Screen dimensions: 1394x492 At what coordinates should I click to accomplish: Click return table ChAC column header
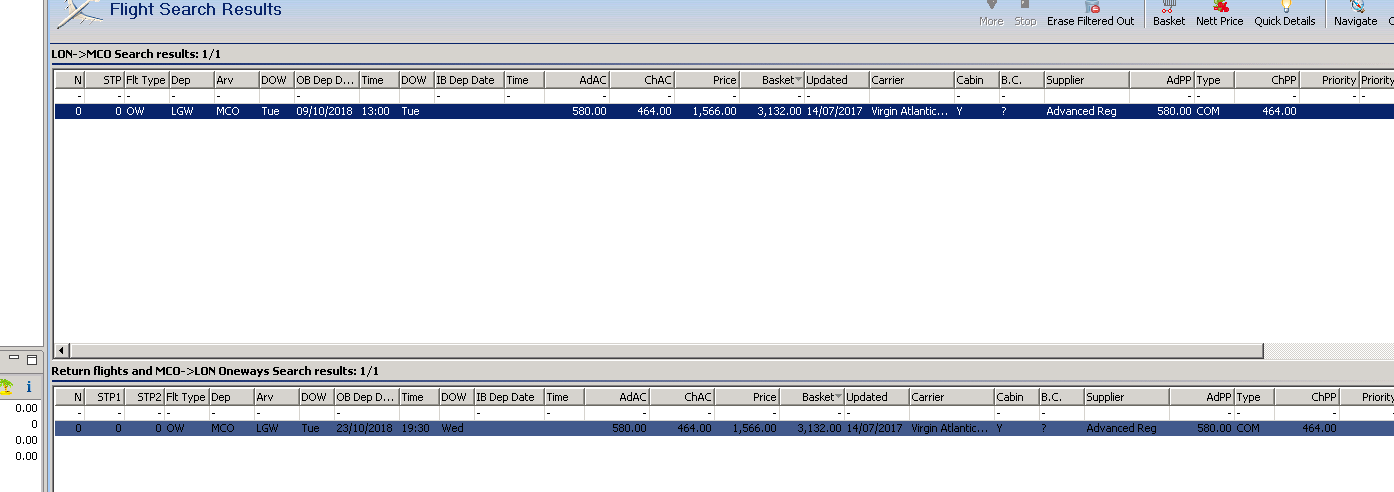(x=683, y=397)
